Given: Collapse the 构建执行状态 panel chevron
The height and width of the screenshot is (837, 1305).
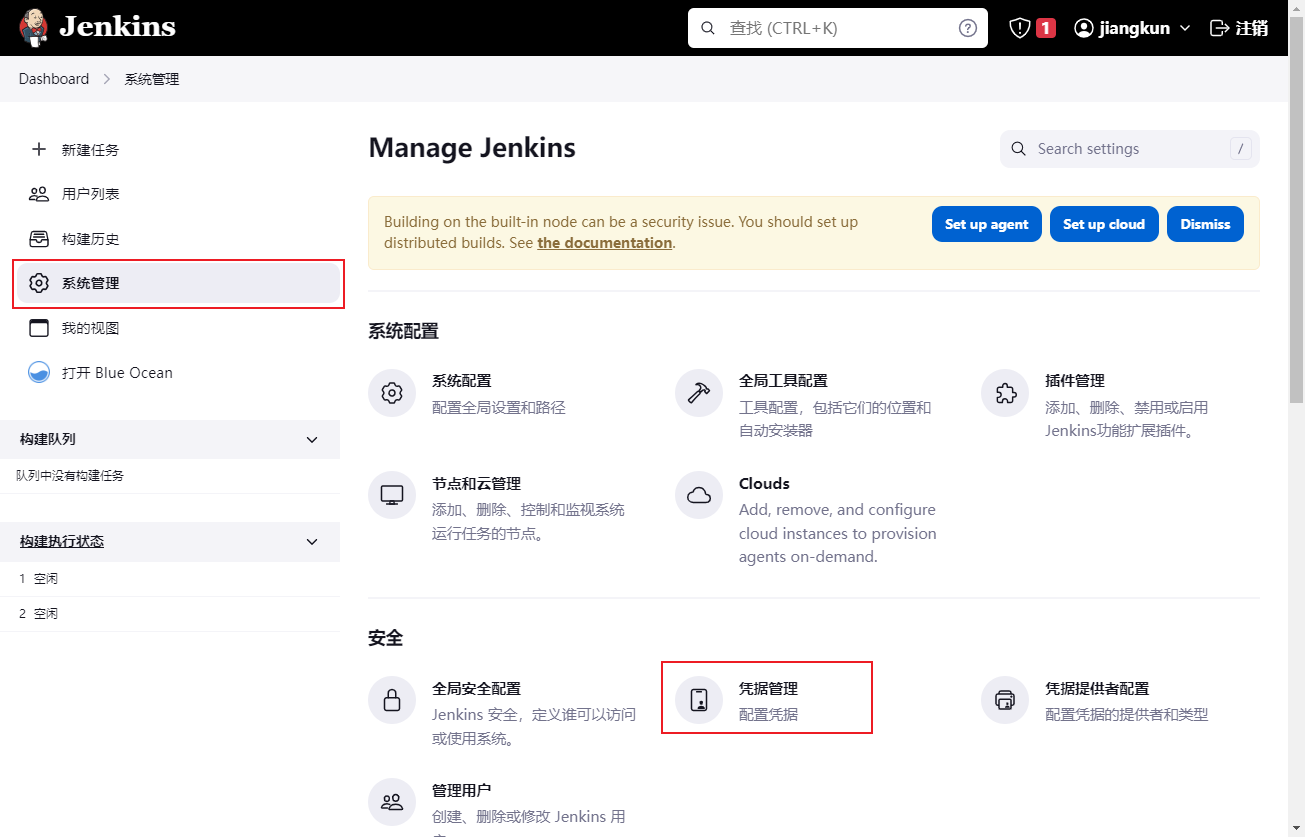Looking at the screenshot, I should click(x=312, y=542).
